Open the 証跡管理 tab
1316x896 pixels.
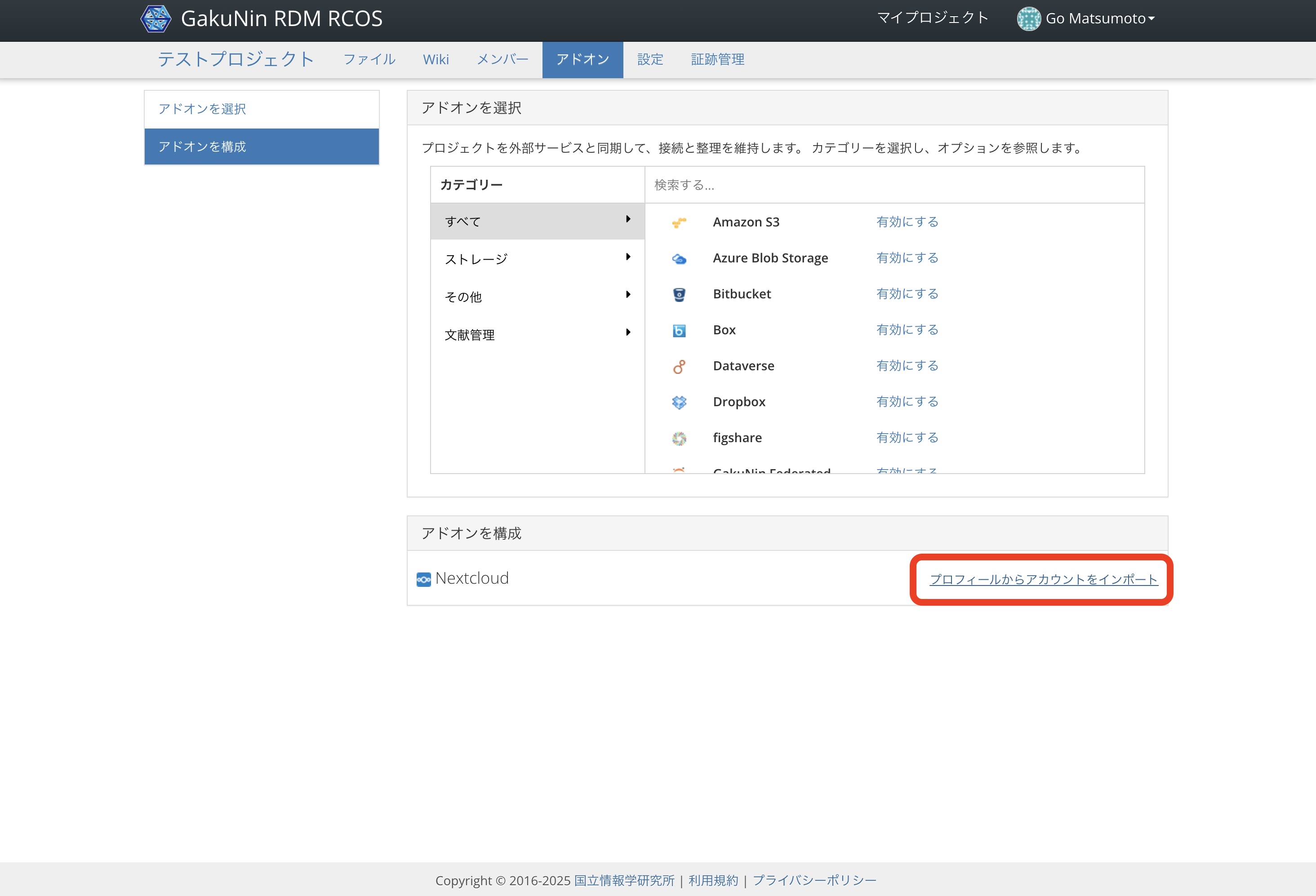coord(717,59)
